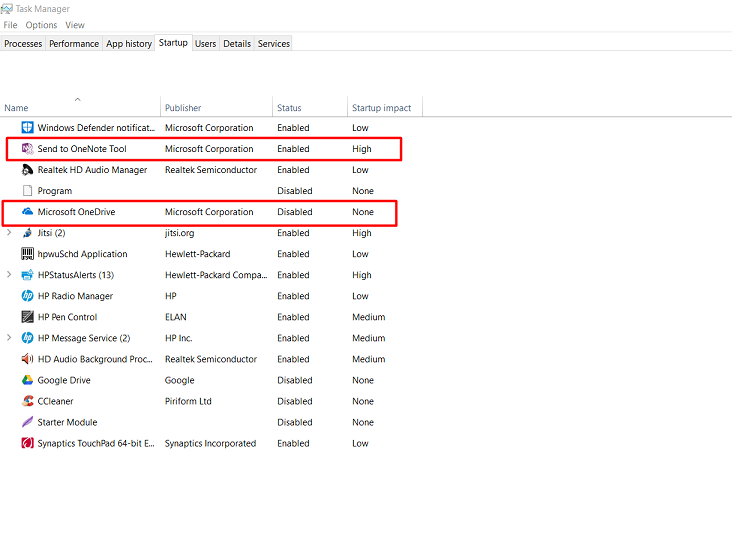Image resolution: width=732 pixels, height=542 pixels.
Task: Expand the HP Message Service (2) group
Action: pyautogui.click(x=9, y=337)
